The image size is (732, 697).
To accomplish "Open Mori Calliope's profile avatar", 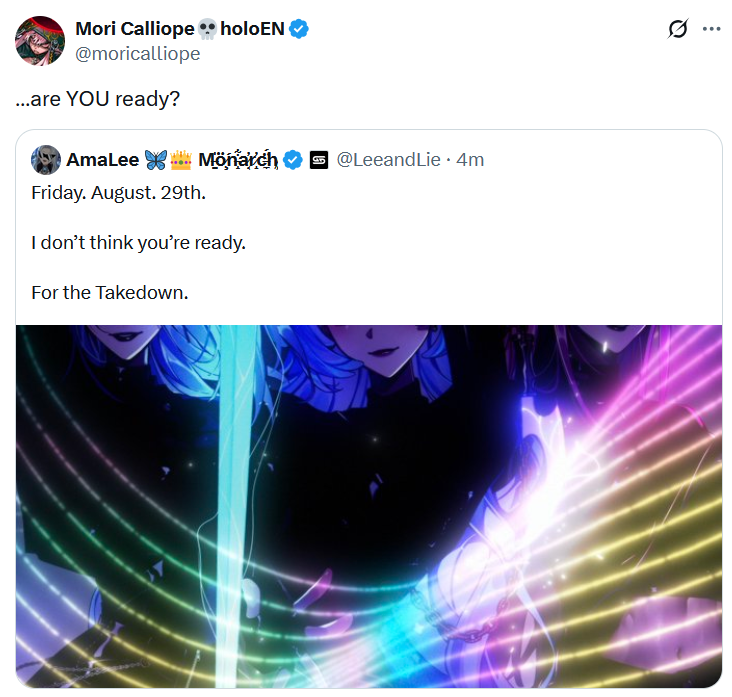I will [x=40, y=41].
